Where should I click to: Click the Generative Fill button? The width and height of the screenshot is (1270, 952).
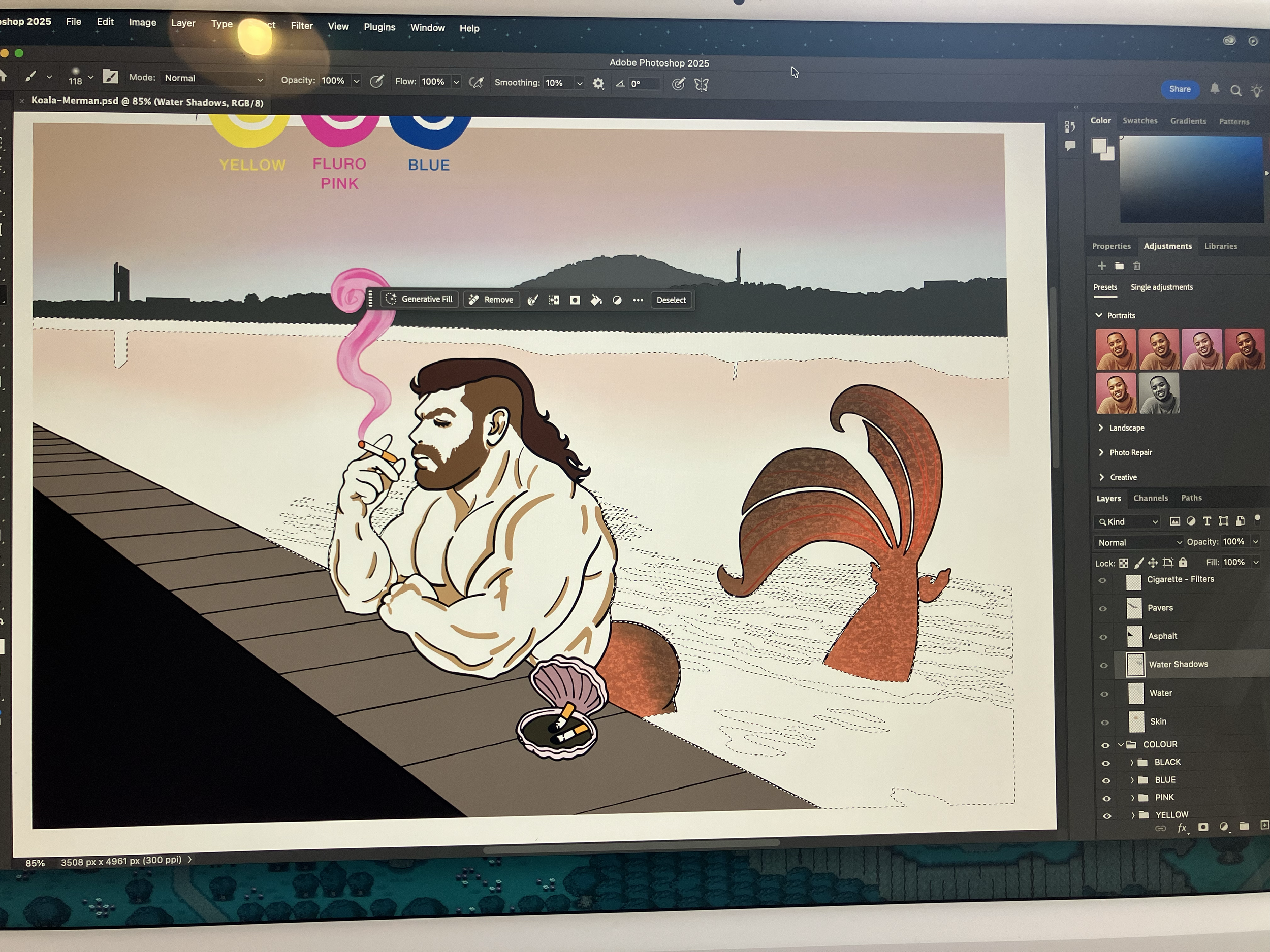[420, 299]
